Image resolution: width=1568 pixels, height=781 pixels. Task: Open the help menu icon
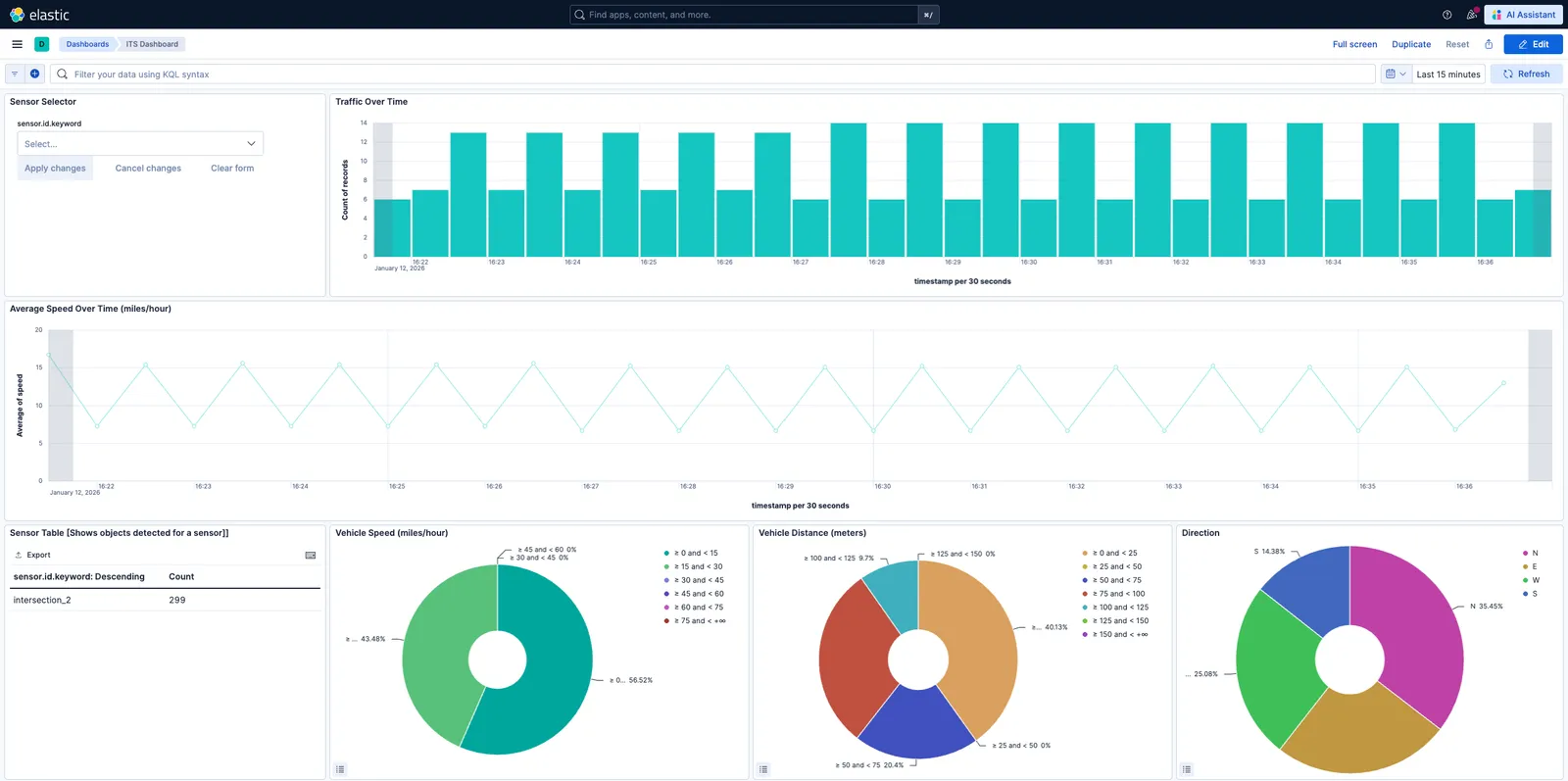[x=1447, y=15]
